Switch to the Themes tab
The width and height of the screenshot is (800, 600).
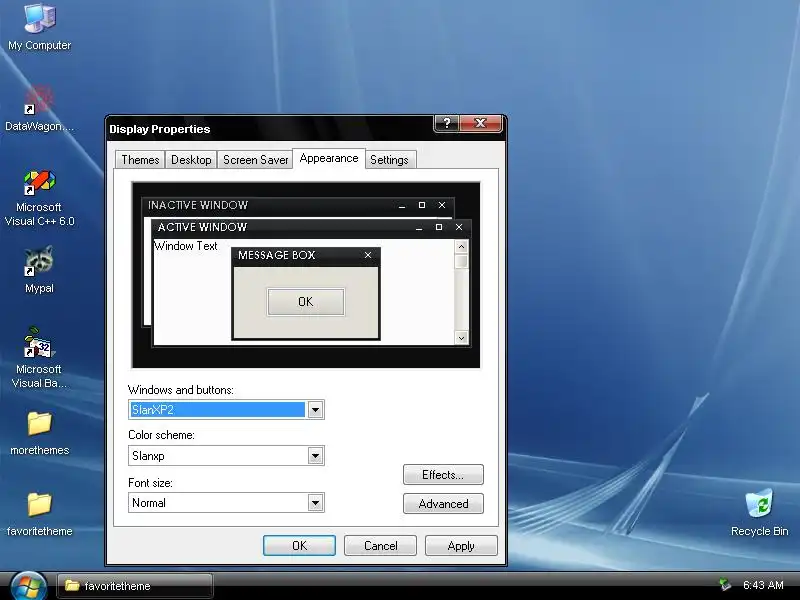click(140, 160)
